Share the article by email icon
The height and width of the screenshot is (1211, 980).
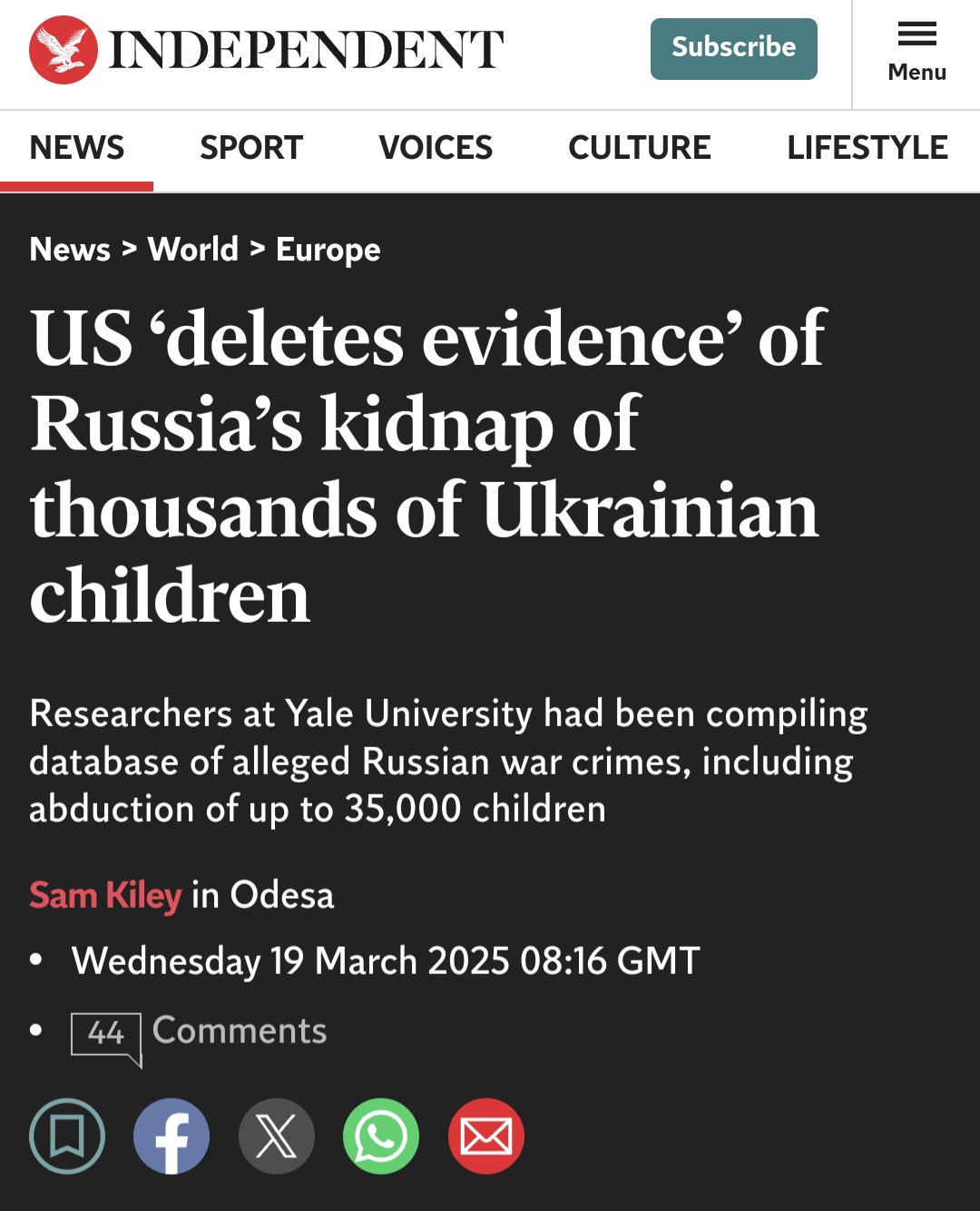tap(486, 1136)
